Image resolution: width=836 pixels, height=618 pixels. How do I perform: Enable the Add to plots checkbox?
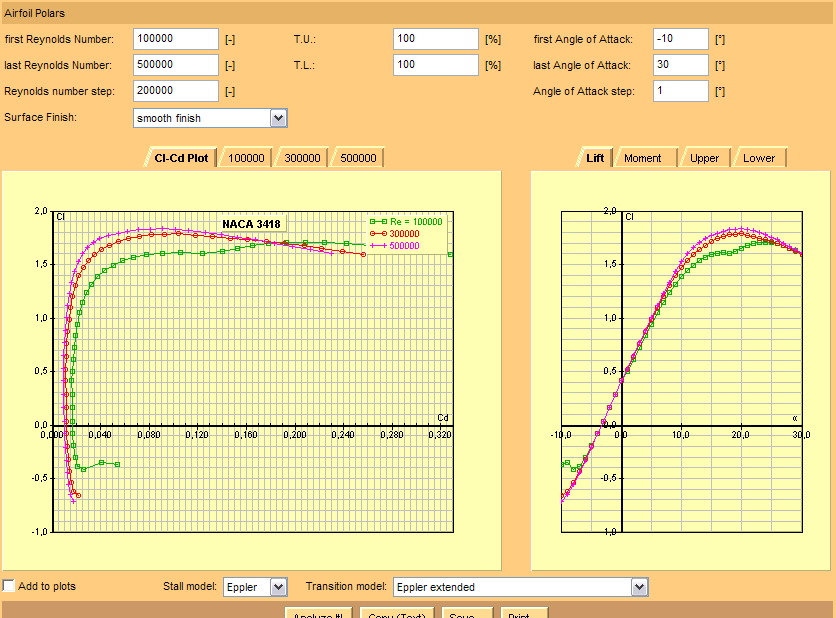click(9, 586)
